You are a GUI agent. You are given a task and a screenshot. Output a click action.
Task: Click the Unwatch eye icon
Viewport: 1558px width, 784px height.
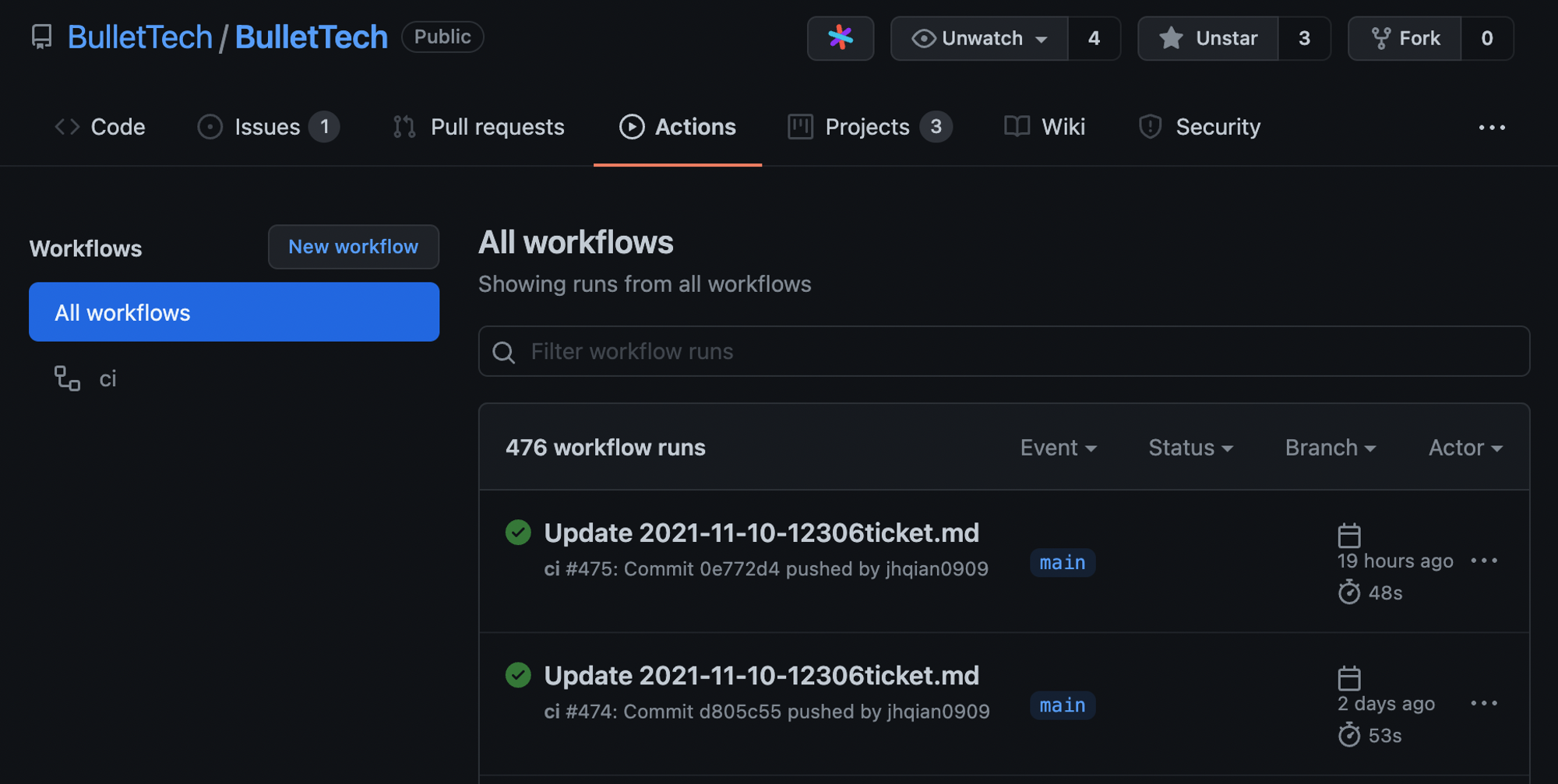click(923, 38)
